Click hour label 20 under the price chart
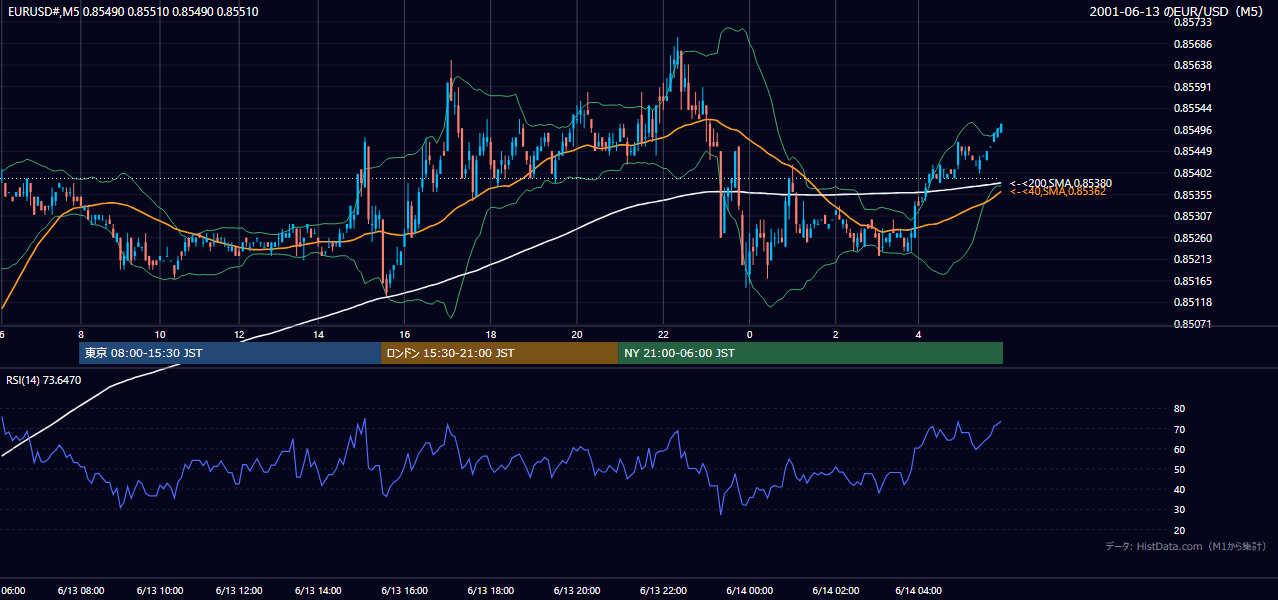The width and height of the screenshot is (1278, 600). [x=577, y=334]
